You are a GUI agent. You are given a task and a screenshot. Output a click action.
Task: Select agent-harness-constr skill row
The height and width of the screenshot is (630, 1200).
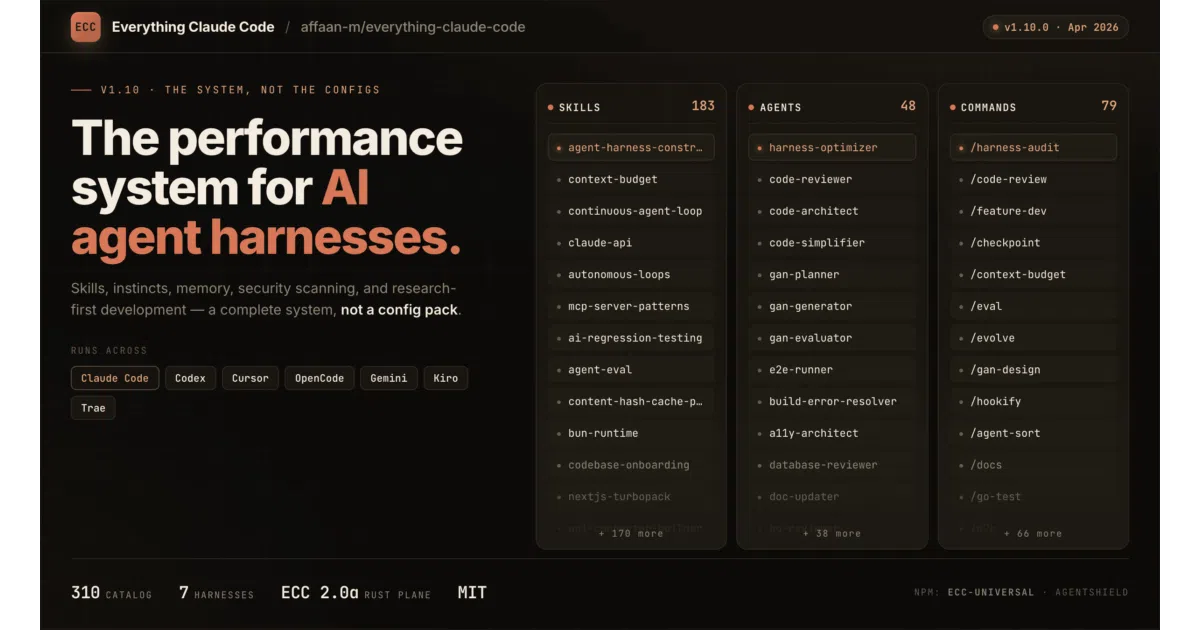click(631, 148)
